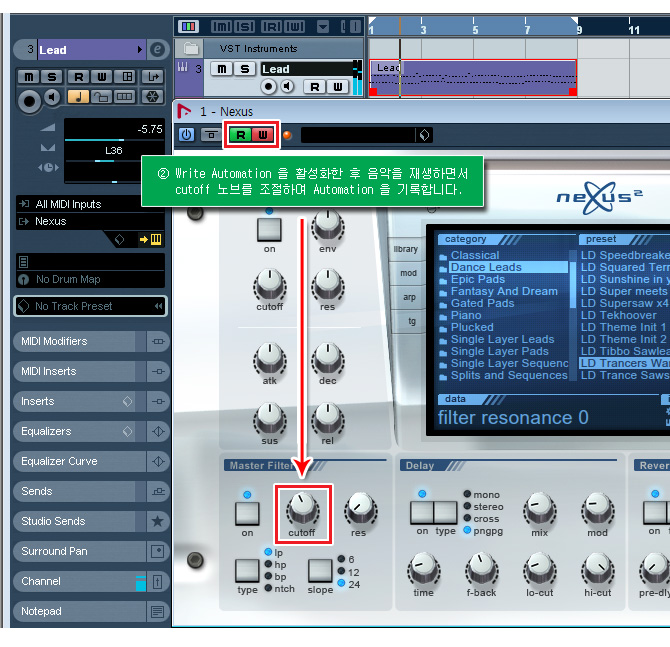670x647 pixels.
Task: Expand the MIDI Inserts section
Action: (79, 371)
